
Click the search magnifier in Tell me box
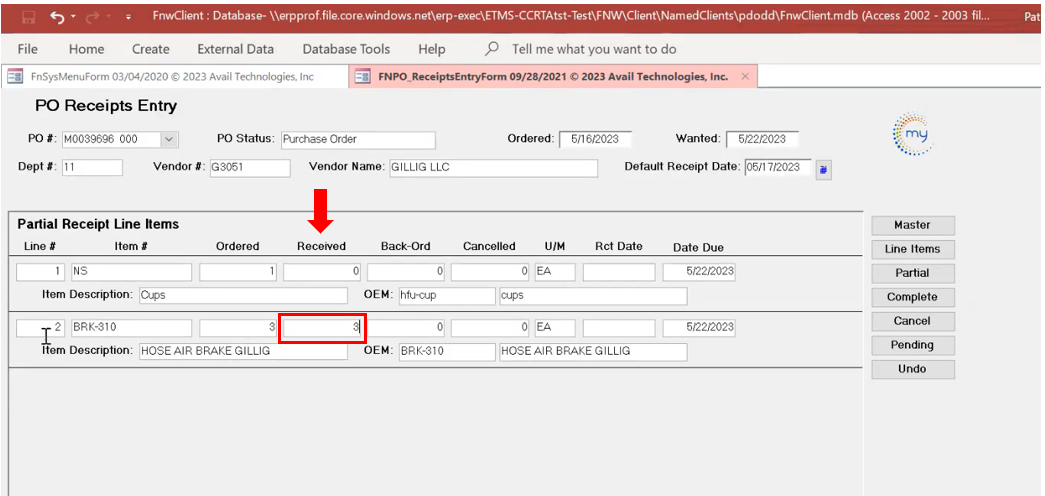tap(492, 49)
